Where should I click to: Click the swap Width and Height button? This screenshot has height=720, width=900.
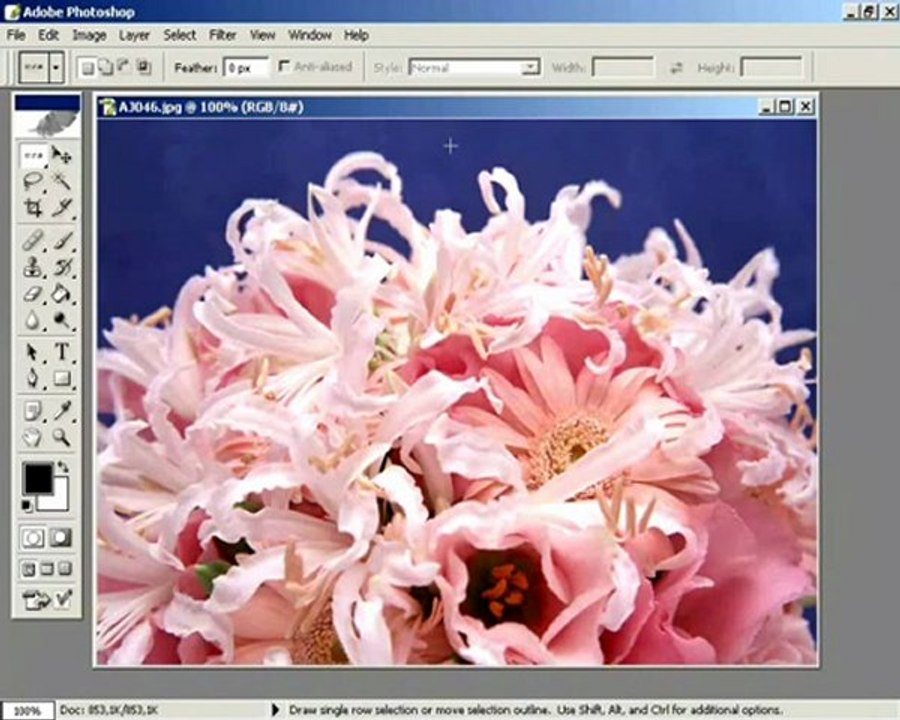tap(677, 68)
